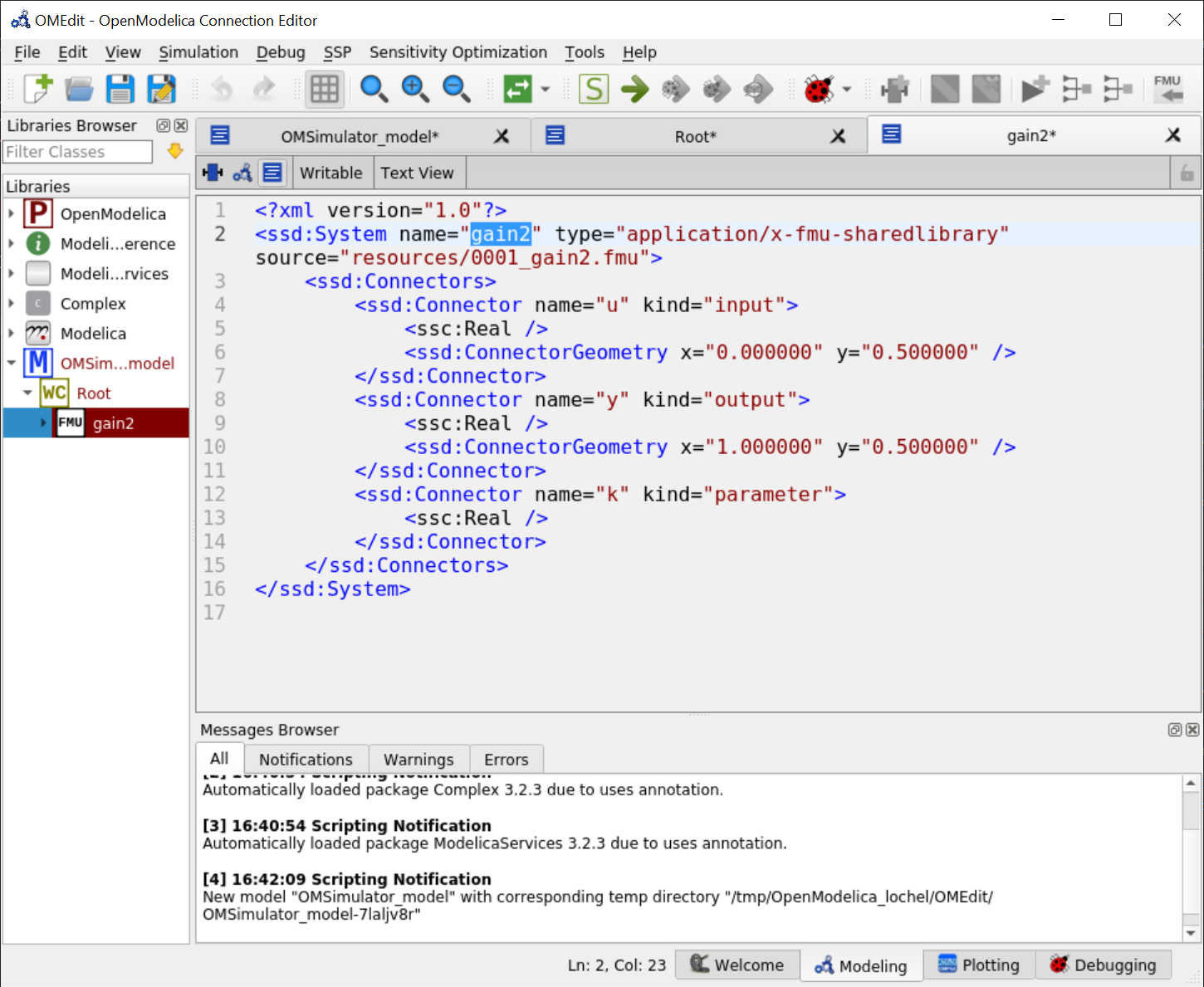Click the Instantiate Model S icon
Screen dimensions: 1204x987
(594, 89)
